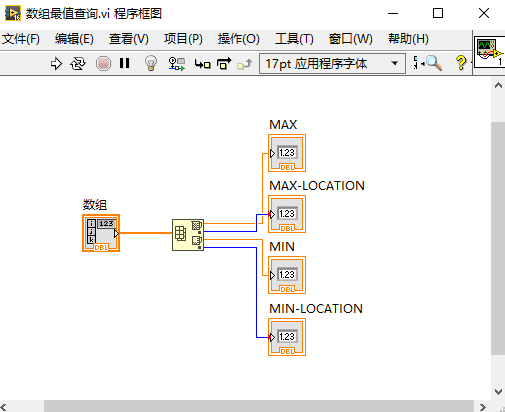Click the vertical scrollbar down arrow
505x412 pixels.
[498, 392]
